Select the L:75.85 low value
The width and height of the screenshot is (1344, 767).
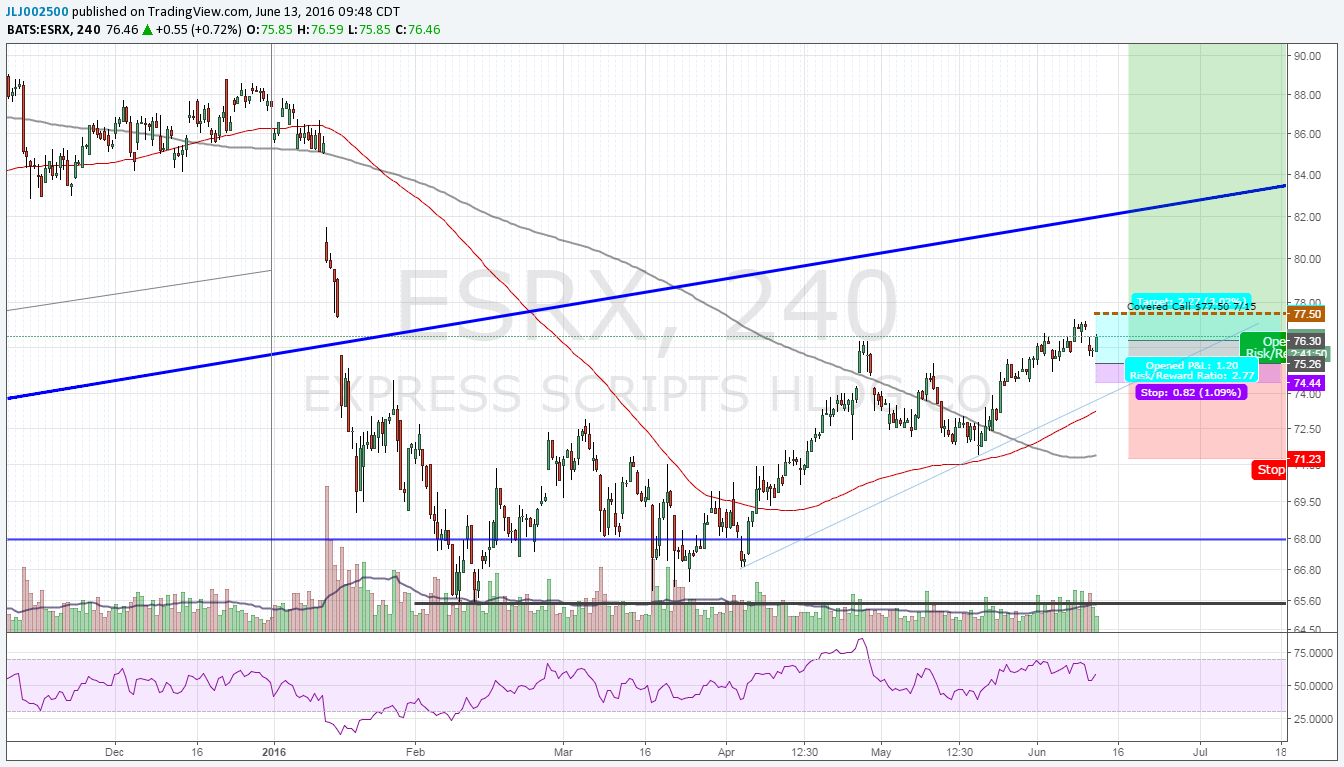tap(368, 30)
